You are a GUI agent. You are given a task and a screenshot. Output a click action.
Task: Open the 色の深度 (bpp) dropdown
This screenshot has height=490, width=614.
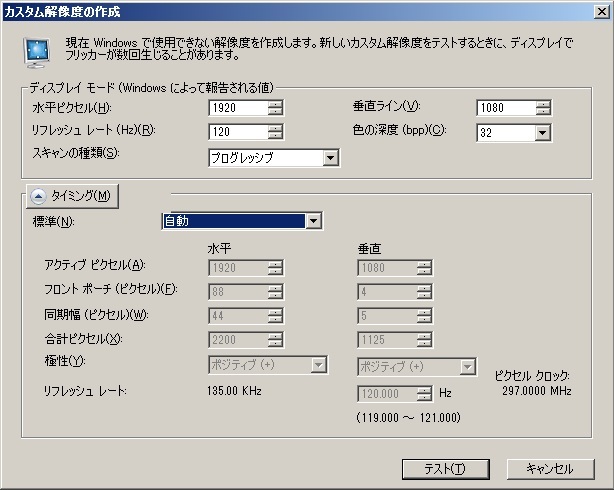click(x=541, y=132)
